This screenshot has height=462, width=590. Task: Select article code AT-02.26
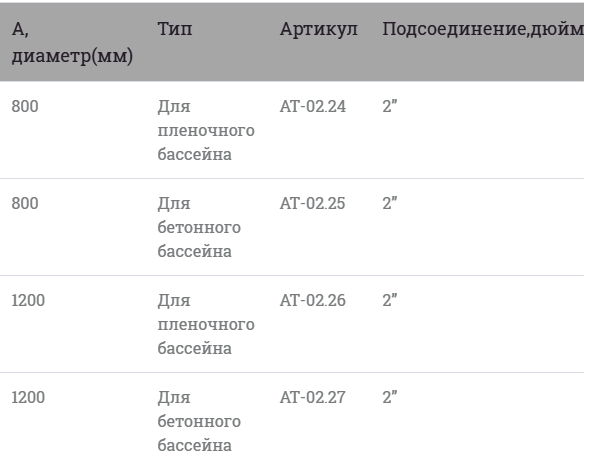point(312,300)
